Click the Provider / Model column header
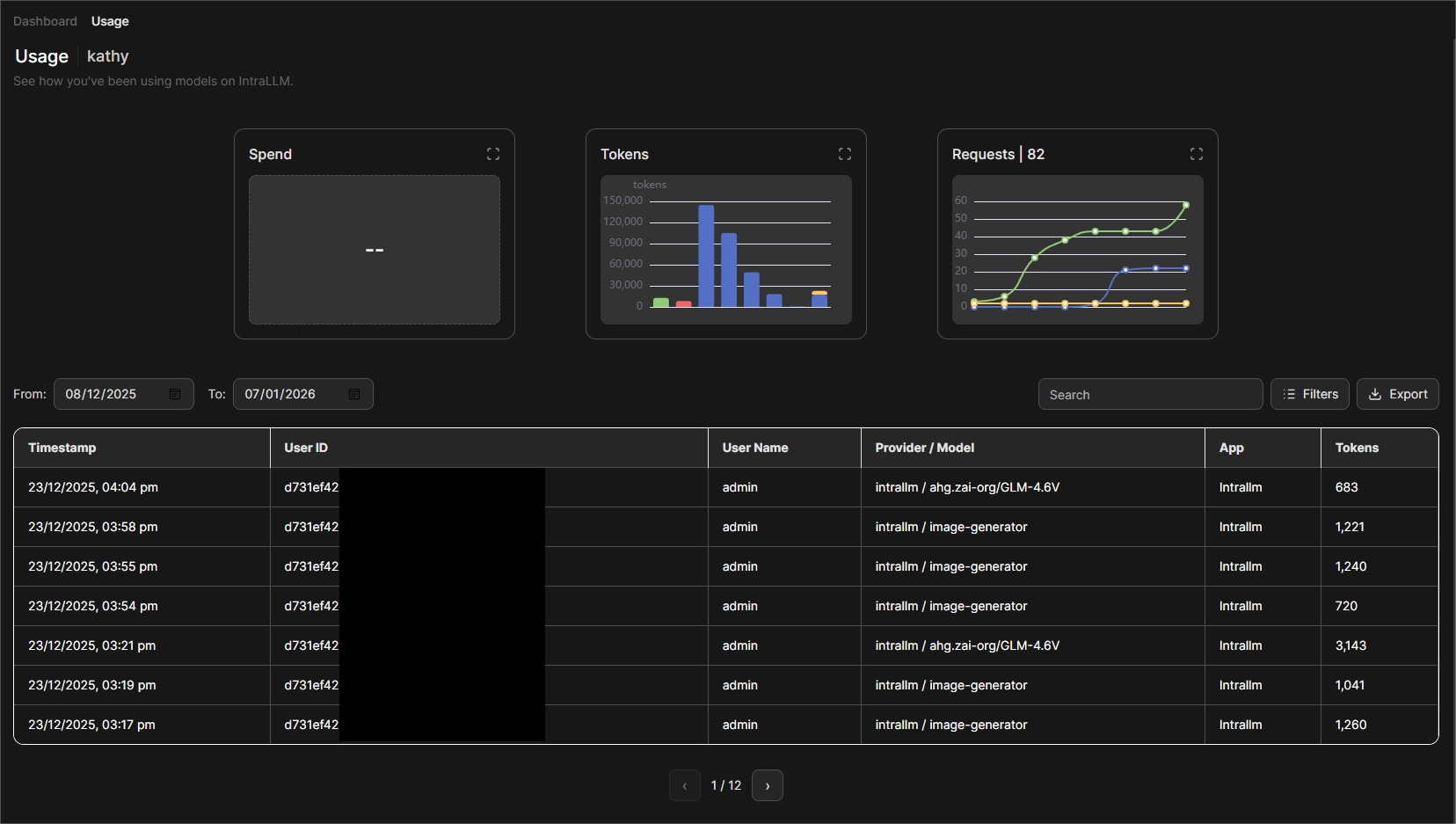 [925, 448]
